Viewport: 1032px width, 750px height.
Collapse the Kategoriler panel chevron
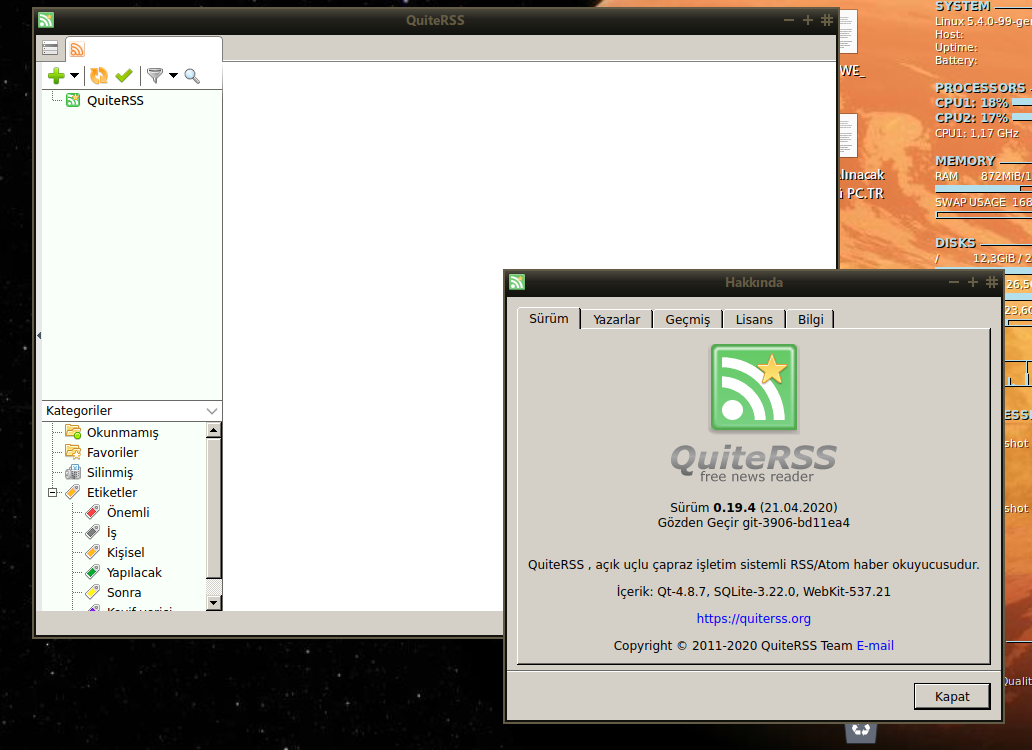coord(212,411)
